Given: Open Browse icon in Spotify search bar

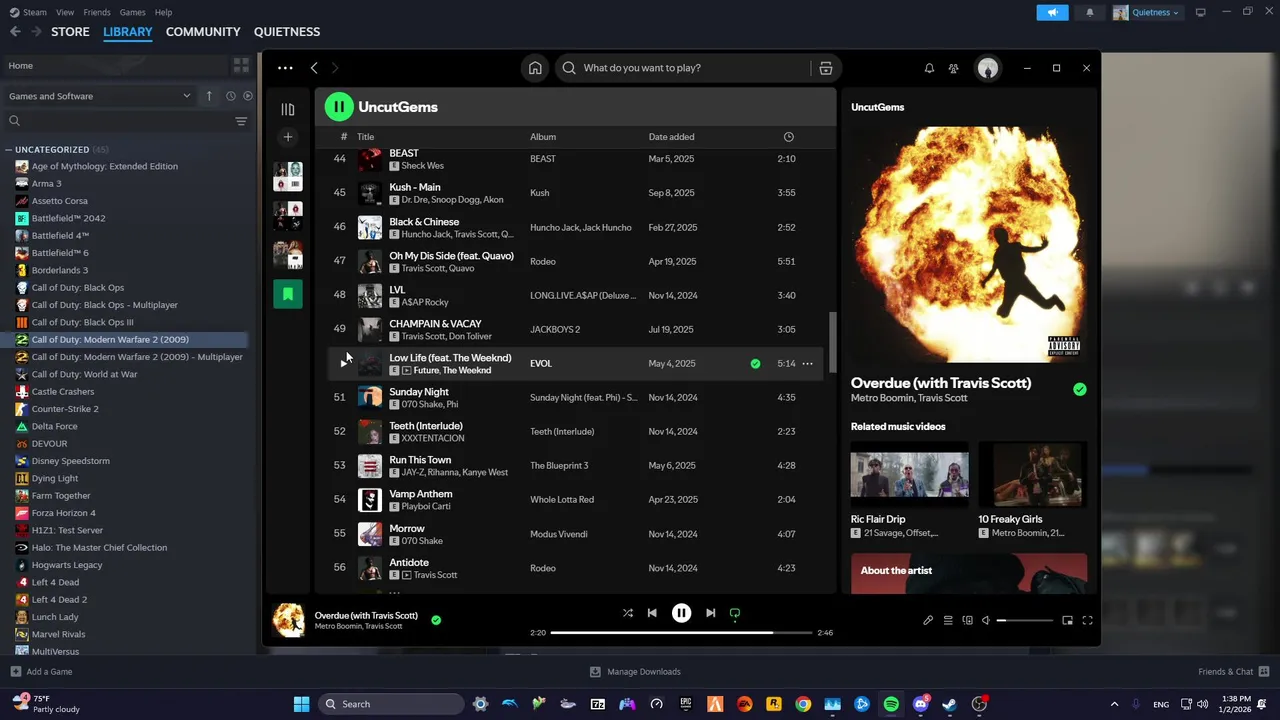Looking at the screenshot, I should click(825, 68).
